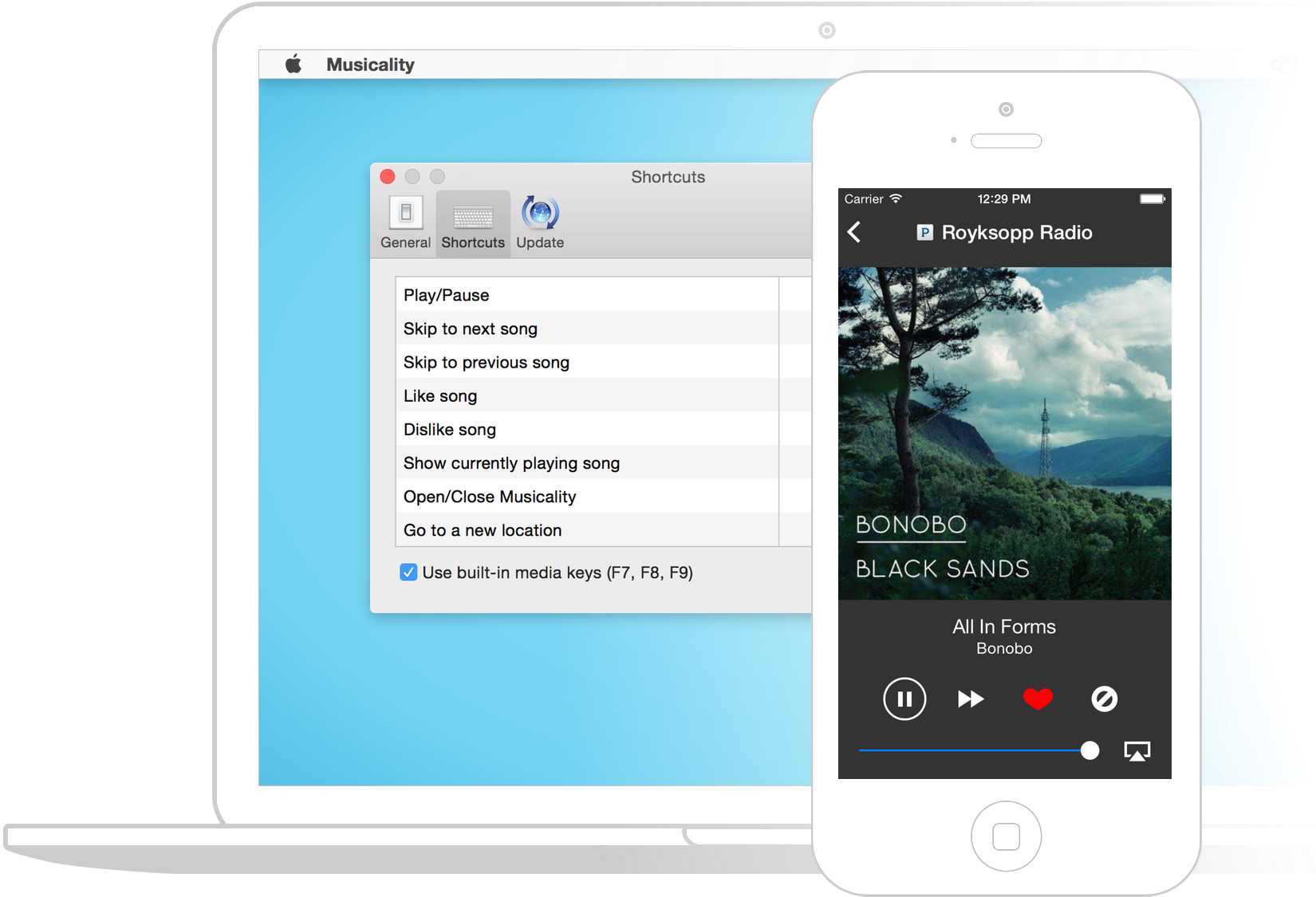Viewport: 1316px width, 897px height.
Task: Open the Update preferences tab
Action: 540,223
